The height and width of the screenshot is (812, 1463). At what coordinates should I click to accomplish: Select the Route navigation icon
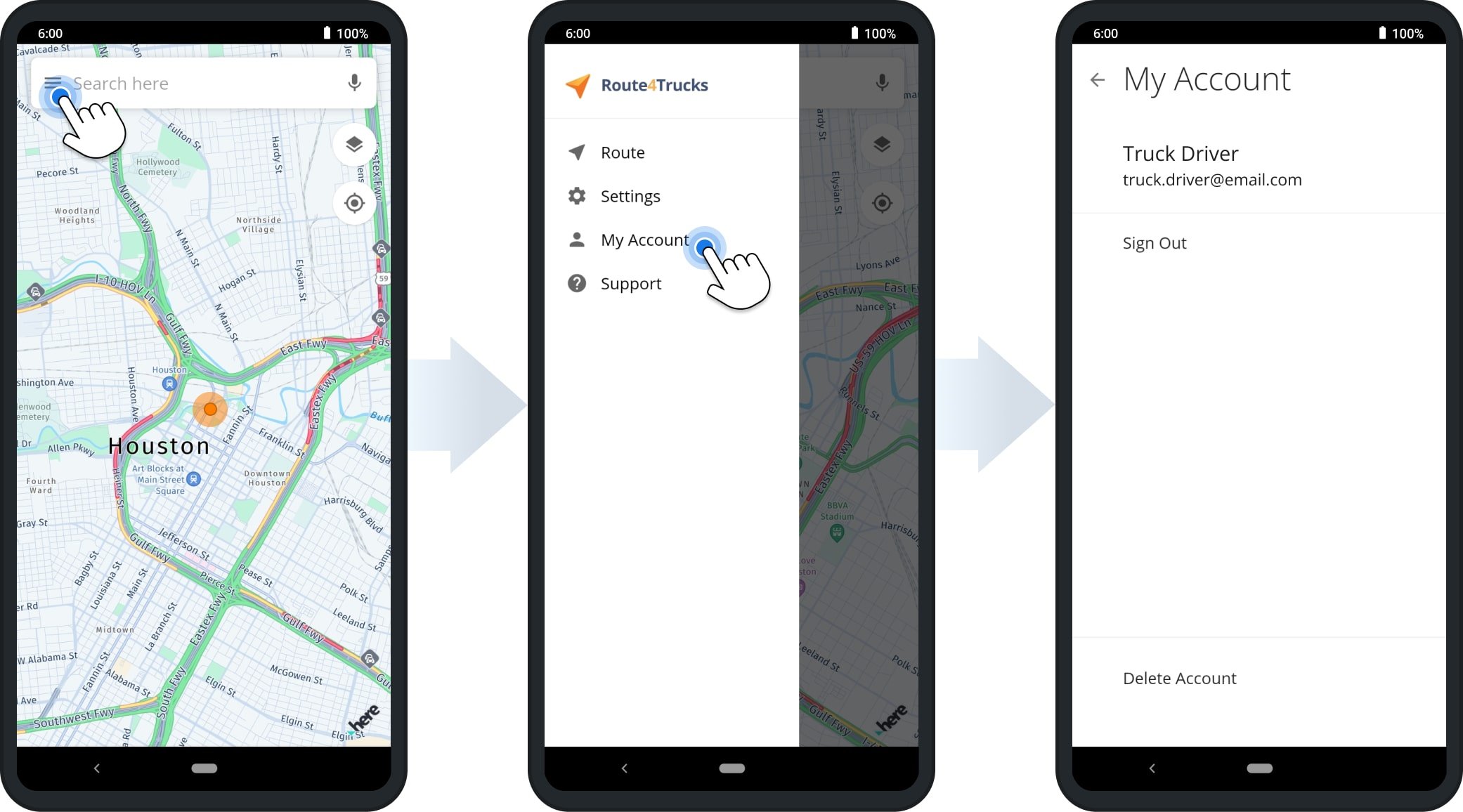[576, 152]
